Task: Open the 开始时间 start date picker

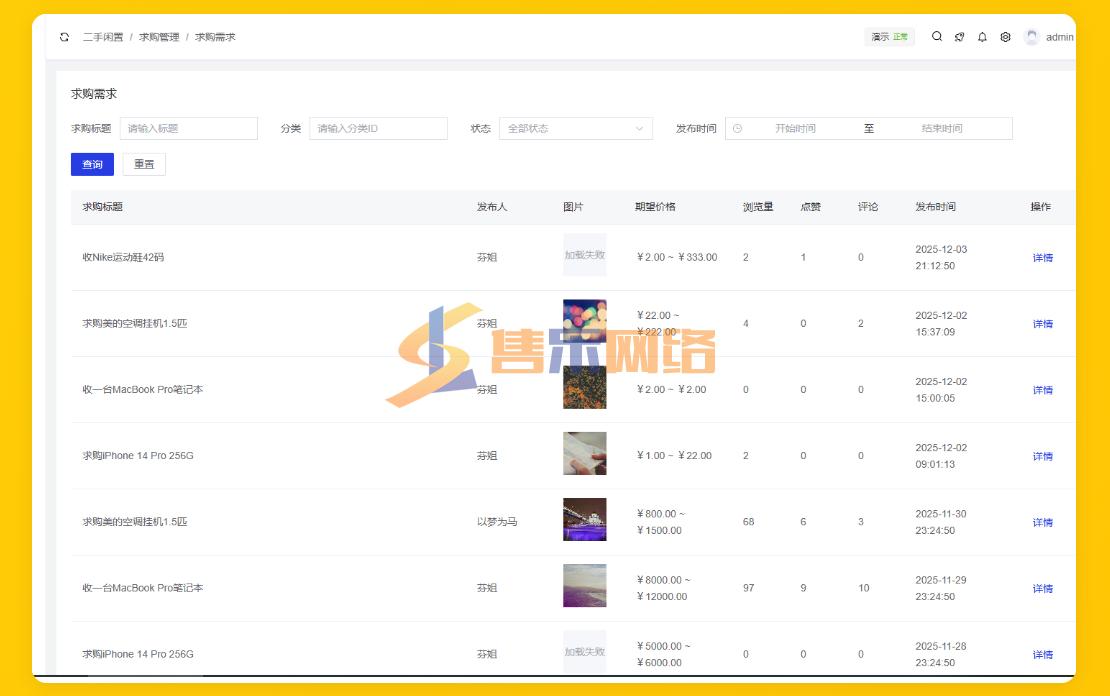Action: (795, 129)
